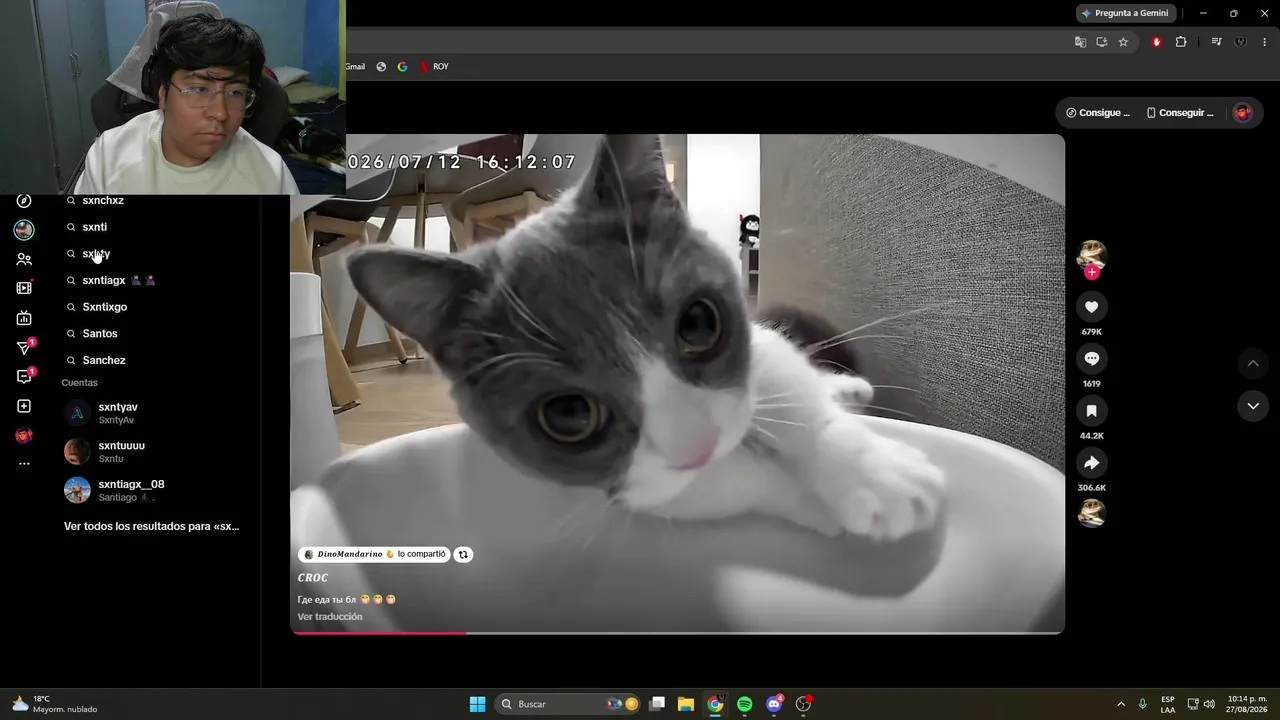This screenshot has height=720, width=1280.
Task: Open the Explore compass icon in sidebar
Action: coord(24,201)
